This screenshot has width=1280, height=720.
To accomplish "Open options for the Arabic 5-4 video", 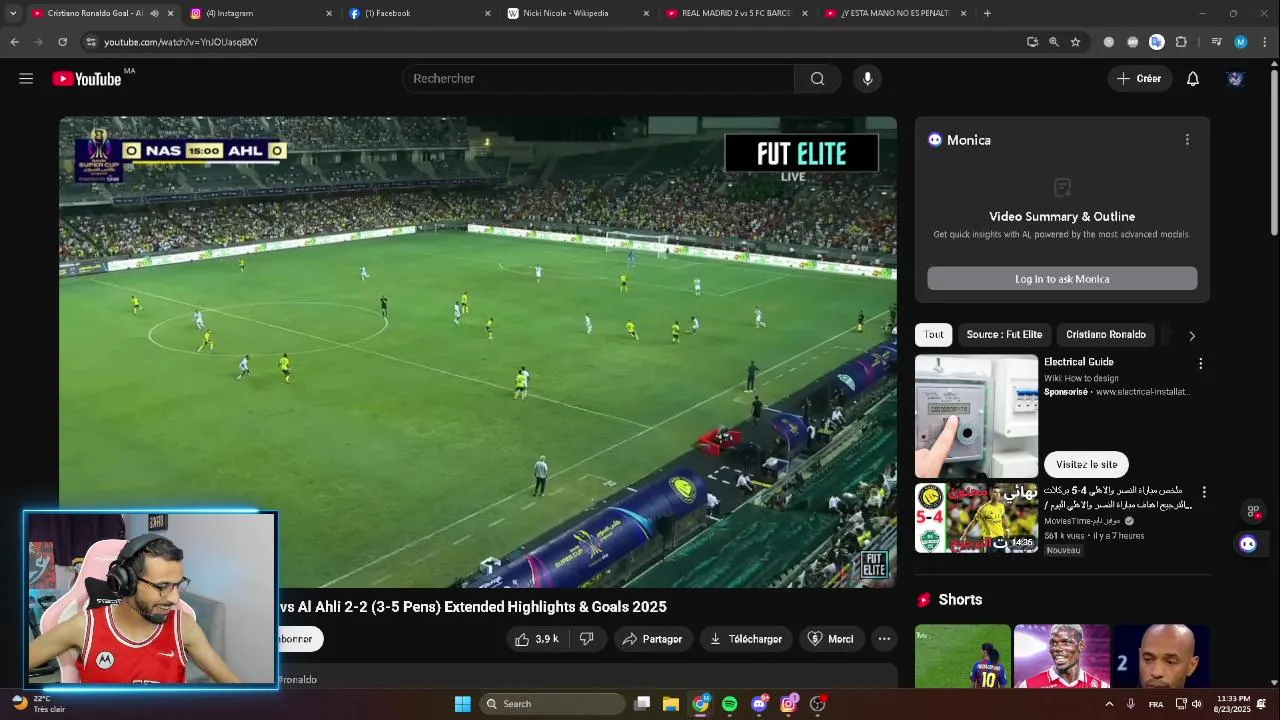I will coord(1204,492).
